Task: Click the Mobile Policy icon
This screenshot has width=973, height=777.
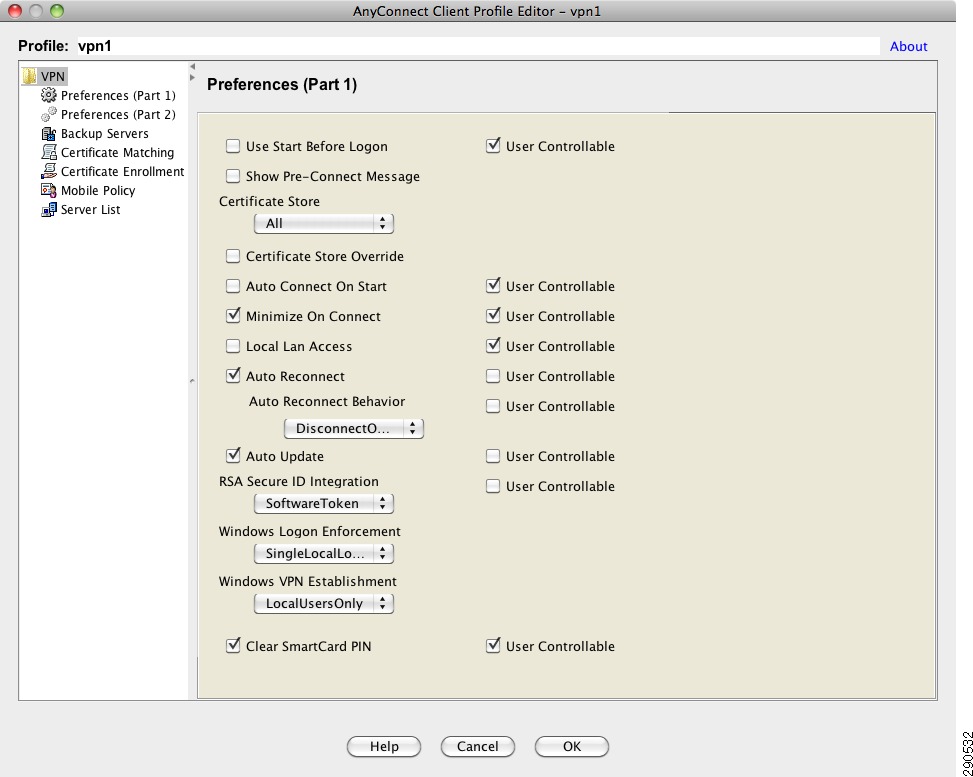Action: (48, 191)
